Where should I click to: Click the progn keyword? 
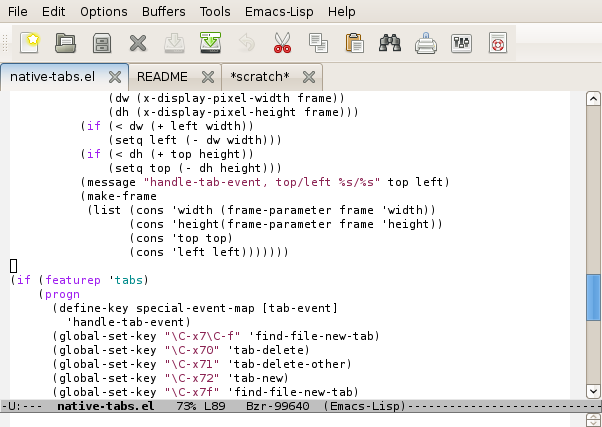62,295
